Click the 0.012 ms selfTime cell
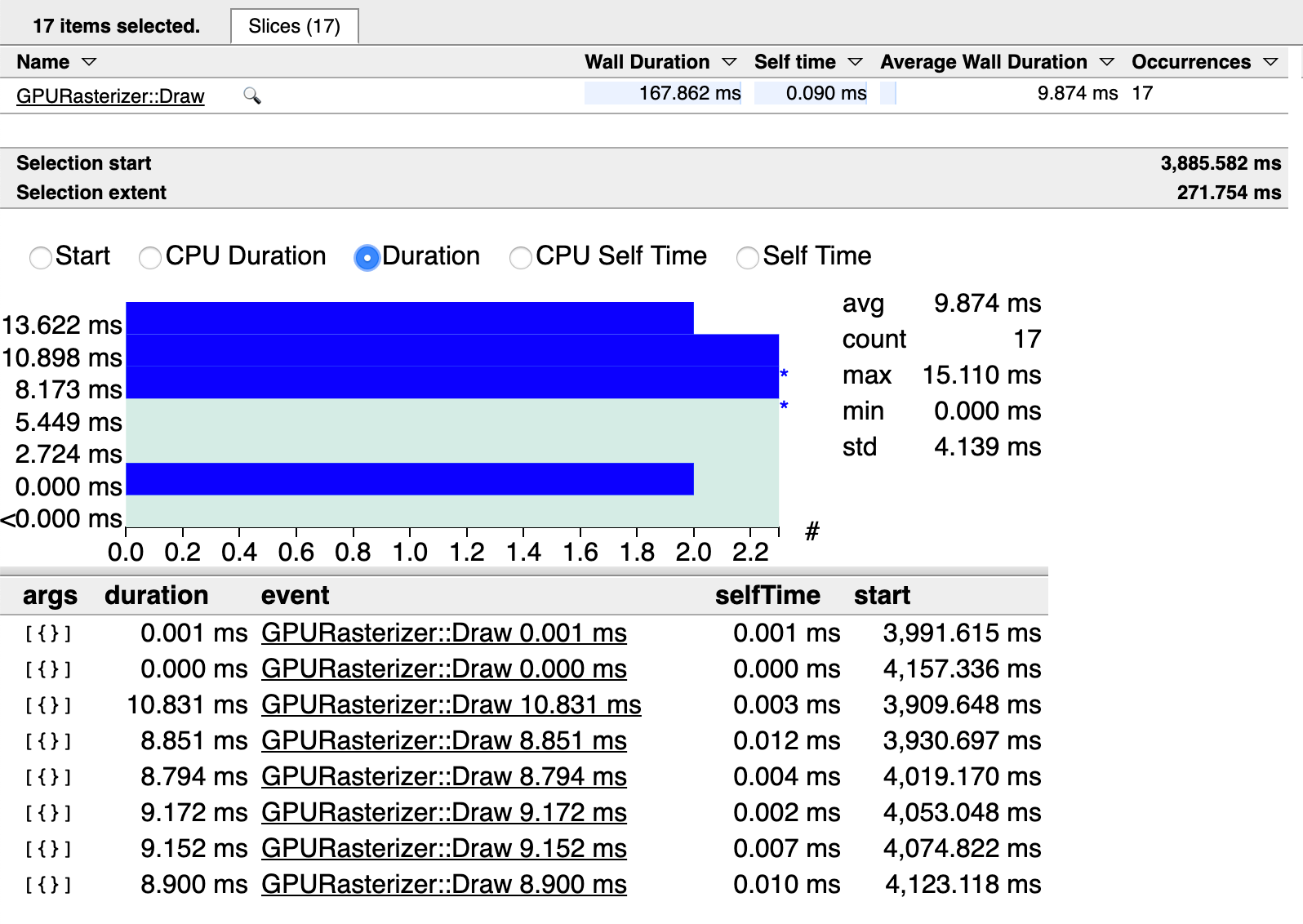This screenshot has height=924, width=1303. coord(787,740)
